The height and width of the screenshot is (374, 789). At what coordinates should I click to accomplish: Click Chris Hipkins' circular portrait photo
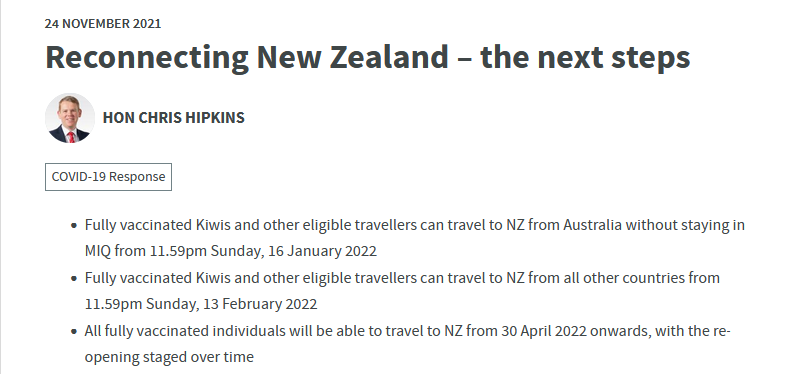click(70, 118)
